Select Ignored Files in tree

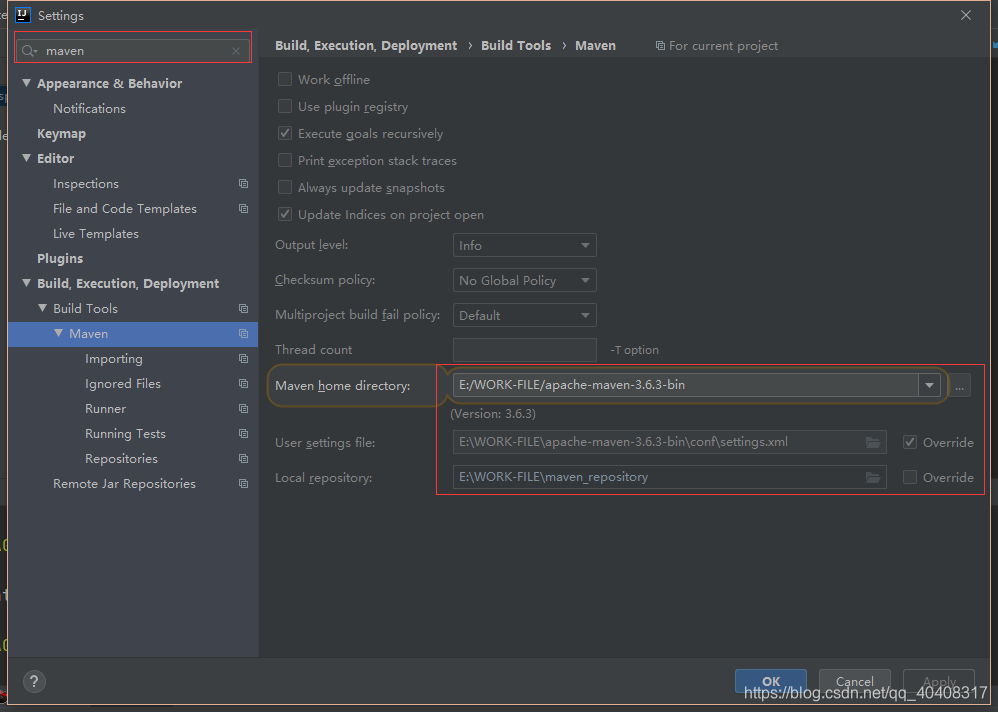pyautogui.click(x=123, y=384)
